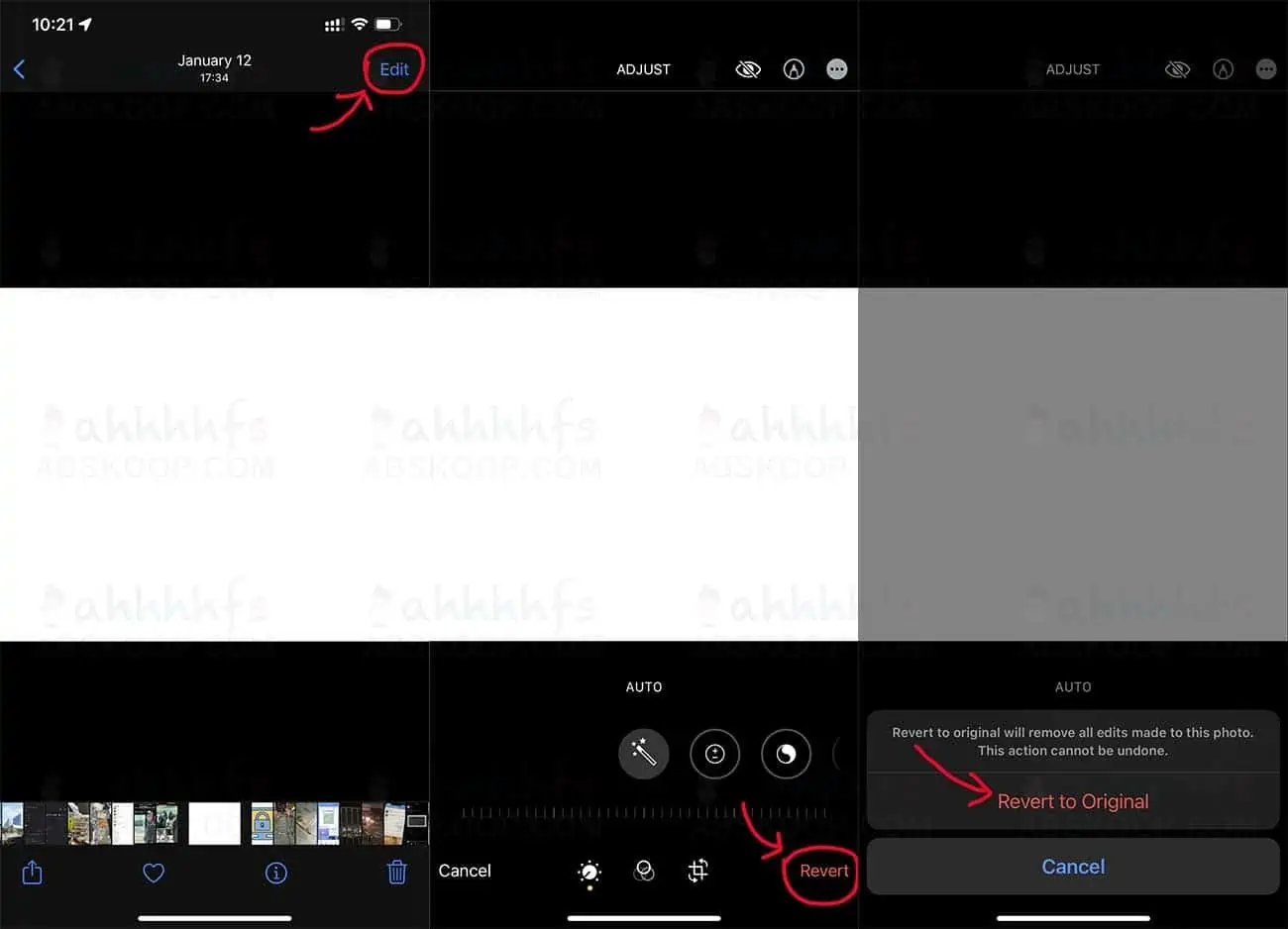The image size is (1288, 929).
Task: Delete the photo using the trash icon
Action: 396,872
